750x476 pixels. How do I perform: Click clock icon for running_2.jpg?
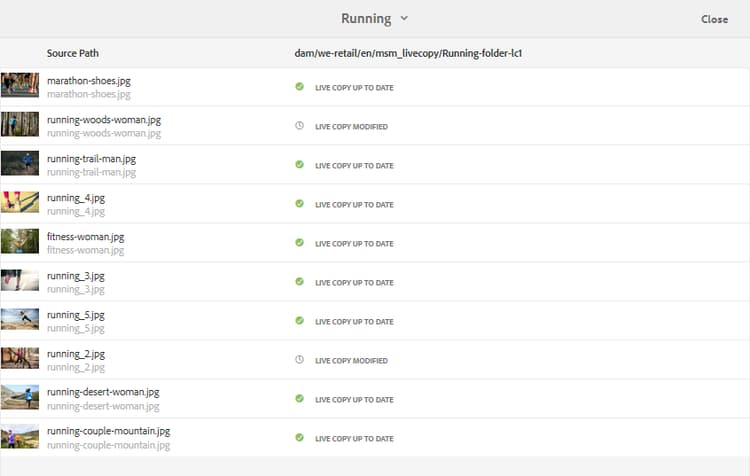(x=299, y=359)
